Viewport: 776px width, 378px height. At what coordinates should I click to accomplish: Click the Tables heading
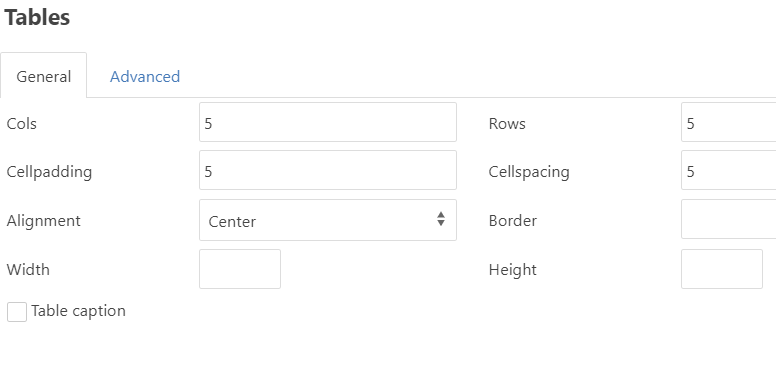coord(37,17)
